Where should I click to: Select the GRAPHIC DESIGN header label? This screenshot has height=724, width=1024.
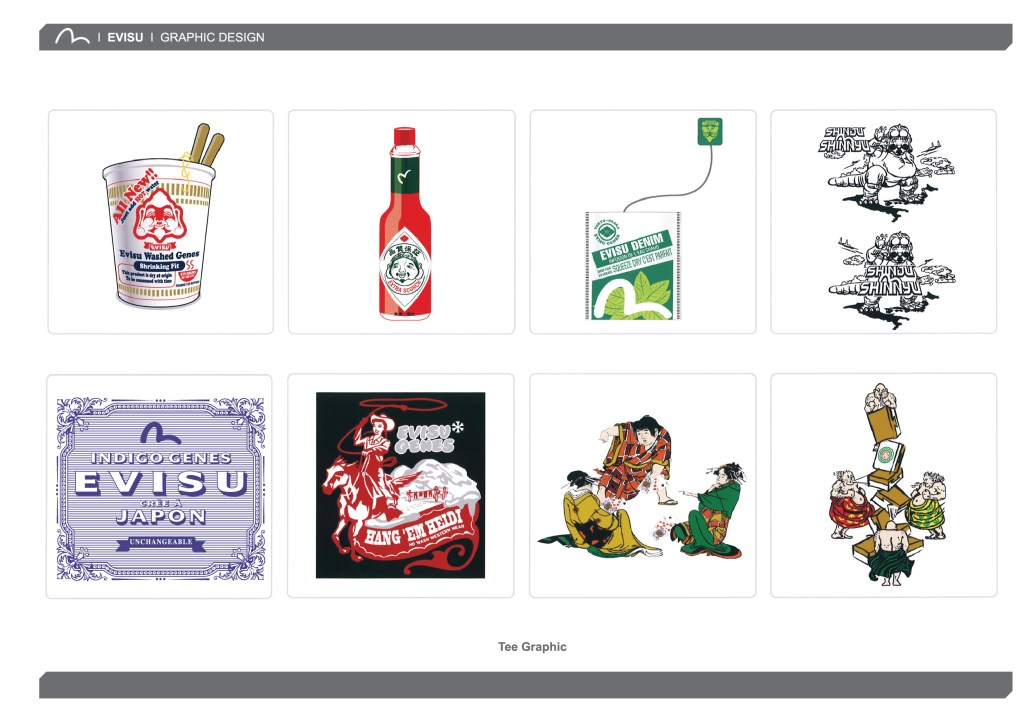(x=212, y=38)
